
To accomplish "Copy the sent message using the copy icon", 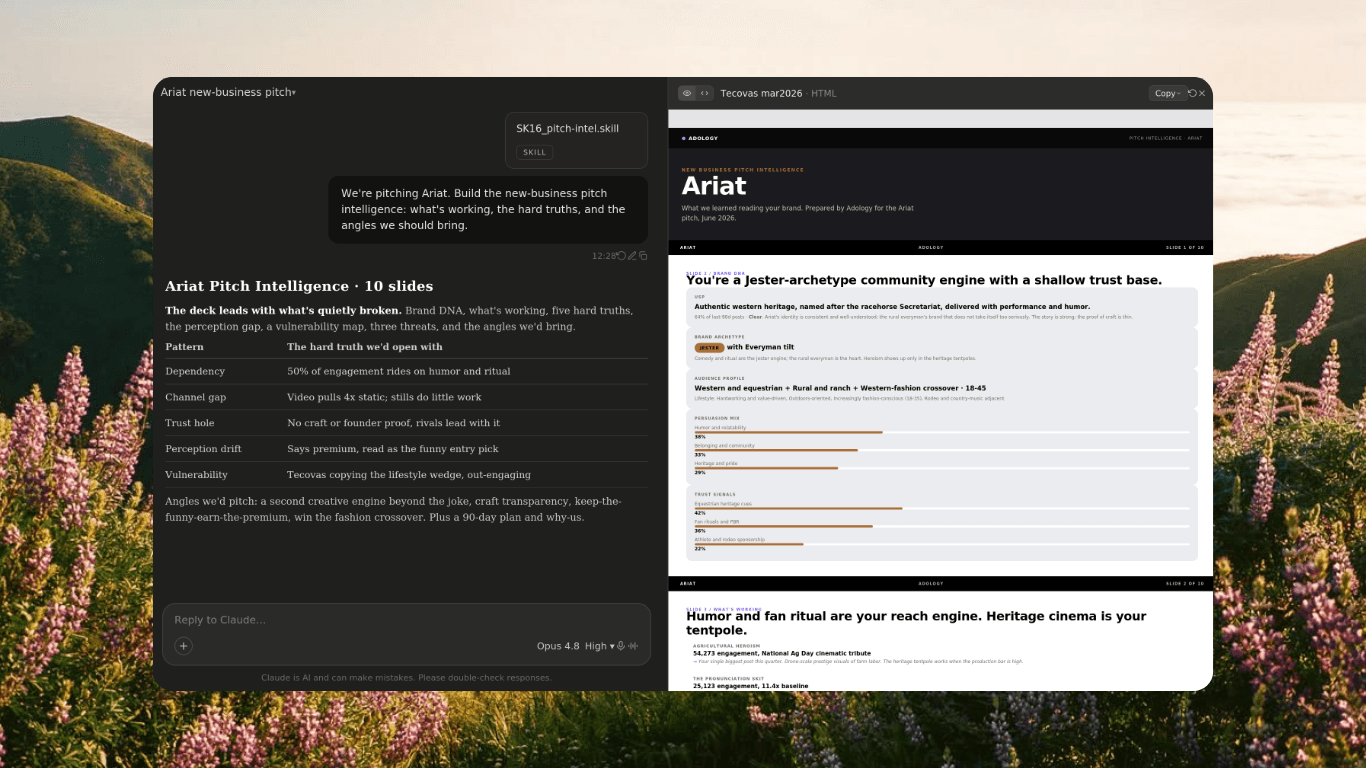I will 643,256.
